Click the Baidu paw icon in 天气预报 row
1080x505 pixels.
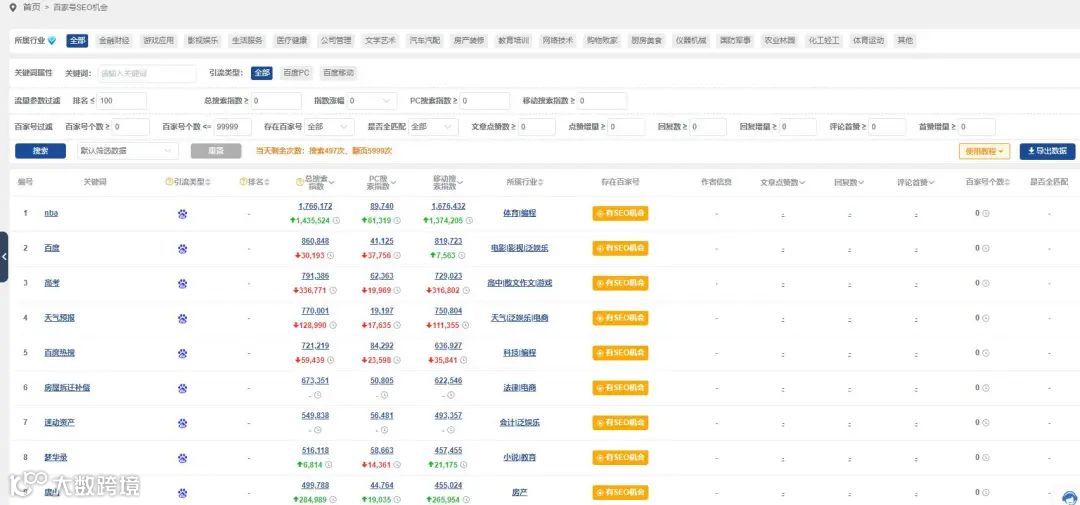pyautogui.click(x=183, y=318)
